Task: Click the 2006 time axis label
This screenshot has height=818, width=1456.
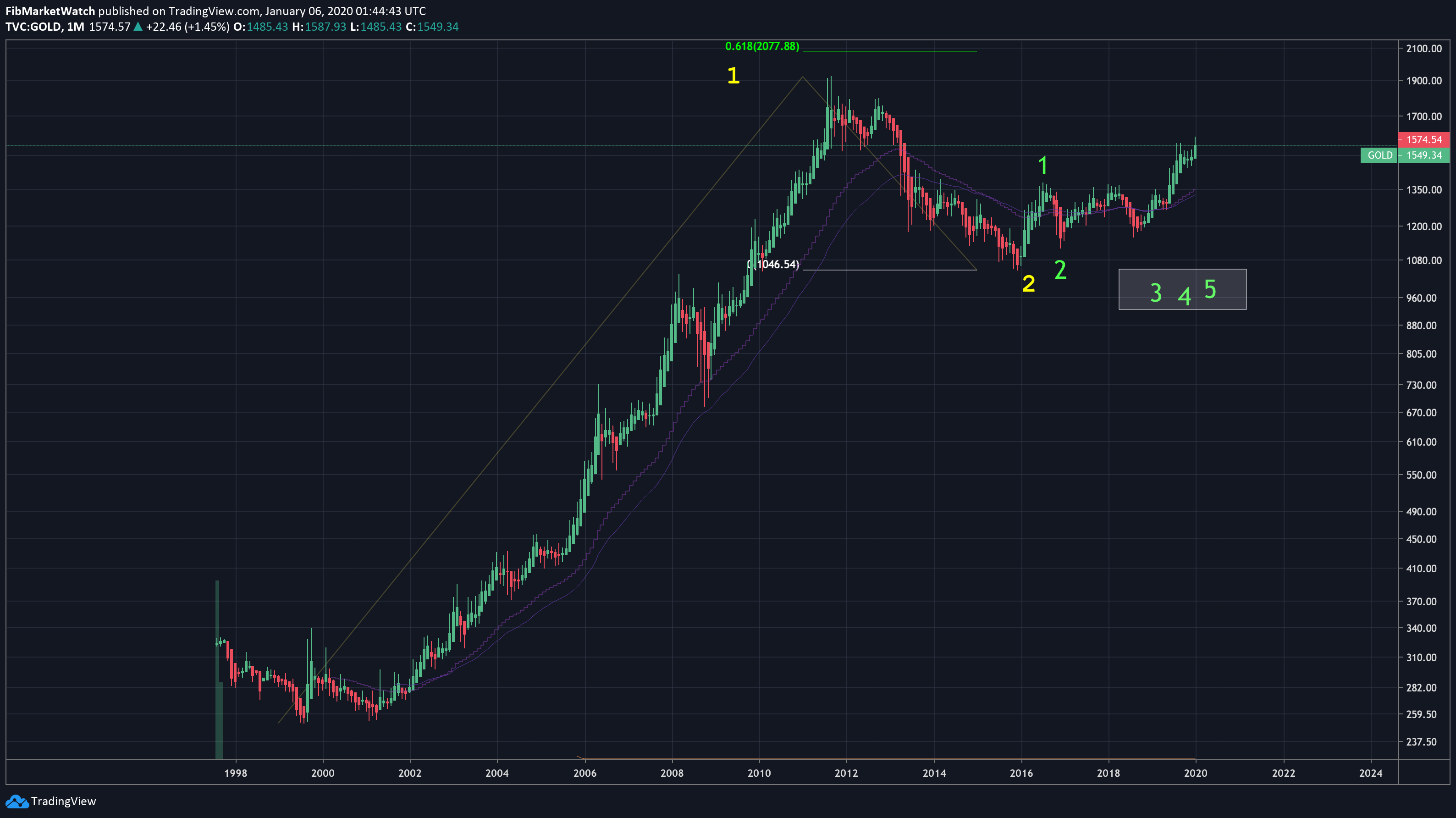Action: click(x=585, y=774)
